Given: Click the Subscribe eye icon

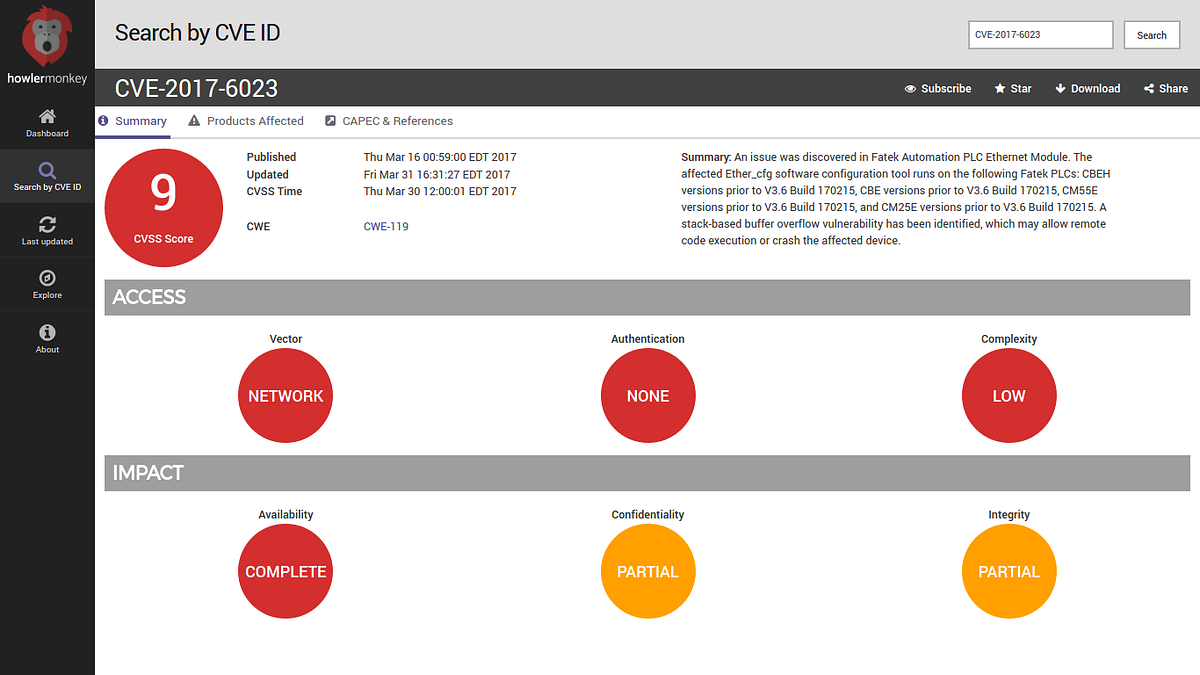Looking at the screenshot, I should (x=910, y=88).
